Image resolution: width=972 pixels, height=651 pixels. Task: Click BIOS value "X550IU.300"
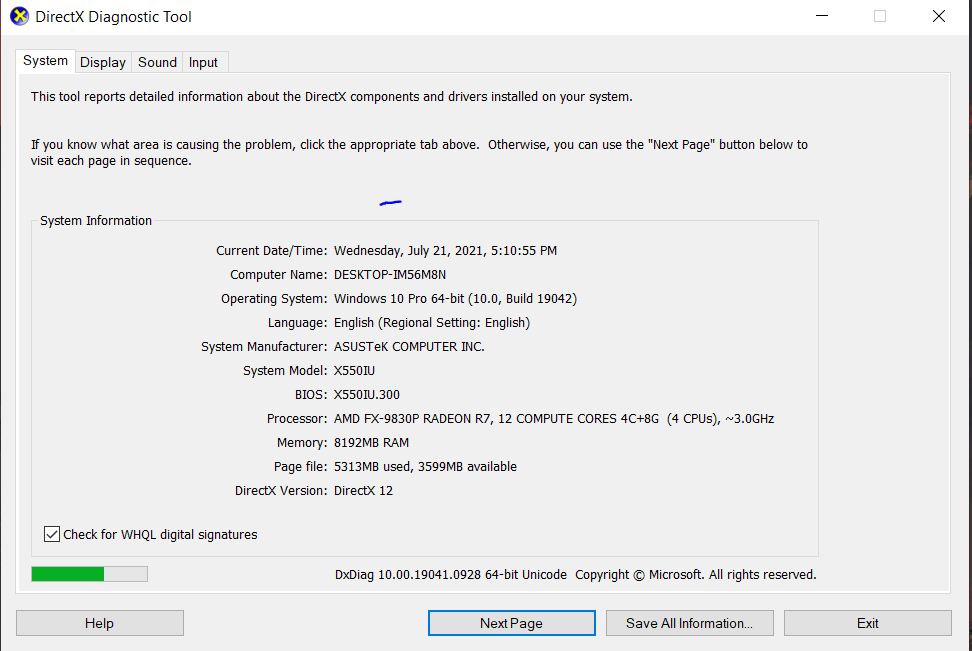tap(366, 394)
